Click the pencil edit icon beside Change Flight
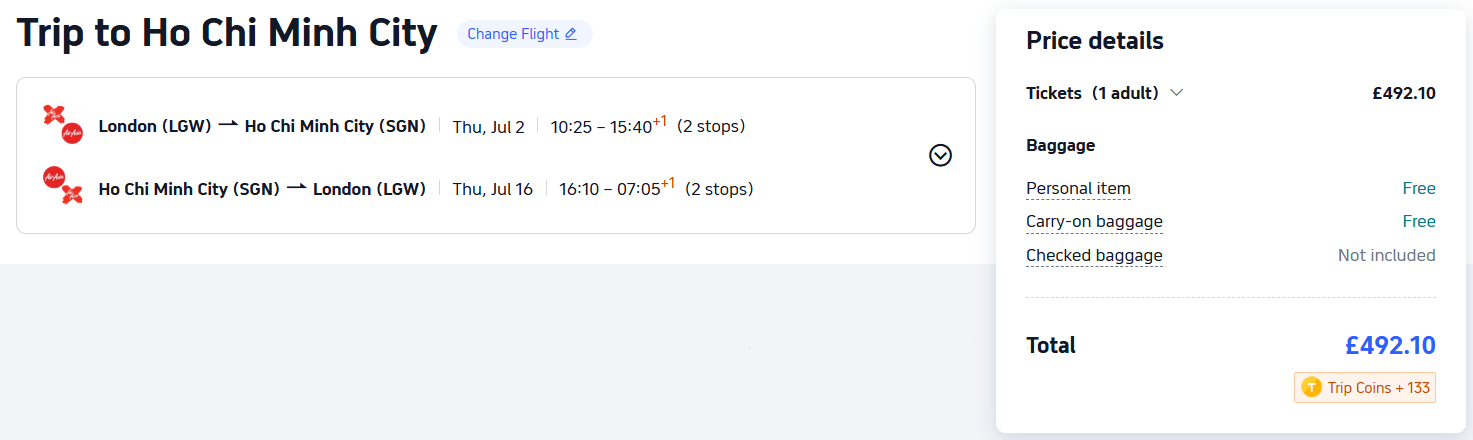 [x=571, y=34]
